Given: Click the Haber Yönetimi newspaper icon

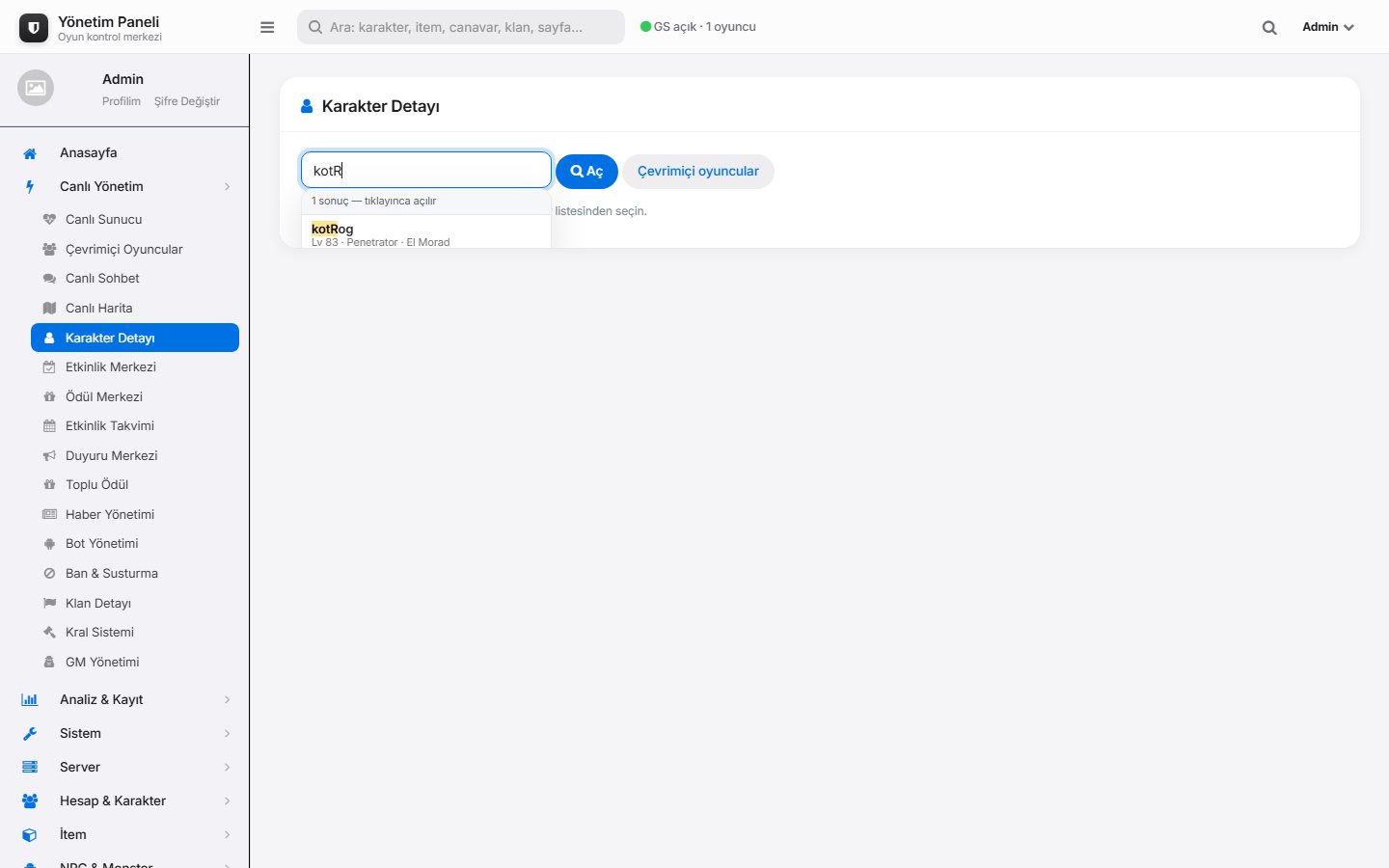Looking at the screenshot, I should [49, 514].
